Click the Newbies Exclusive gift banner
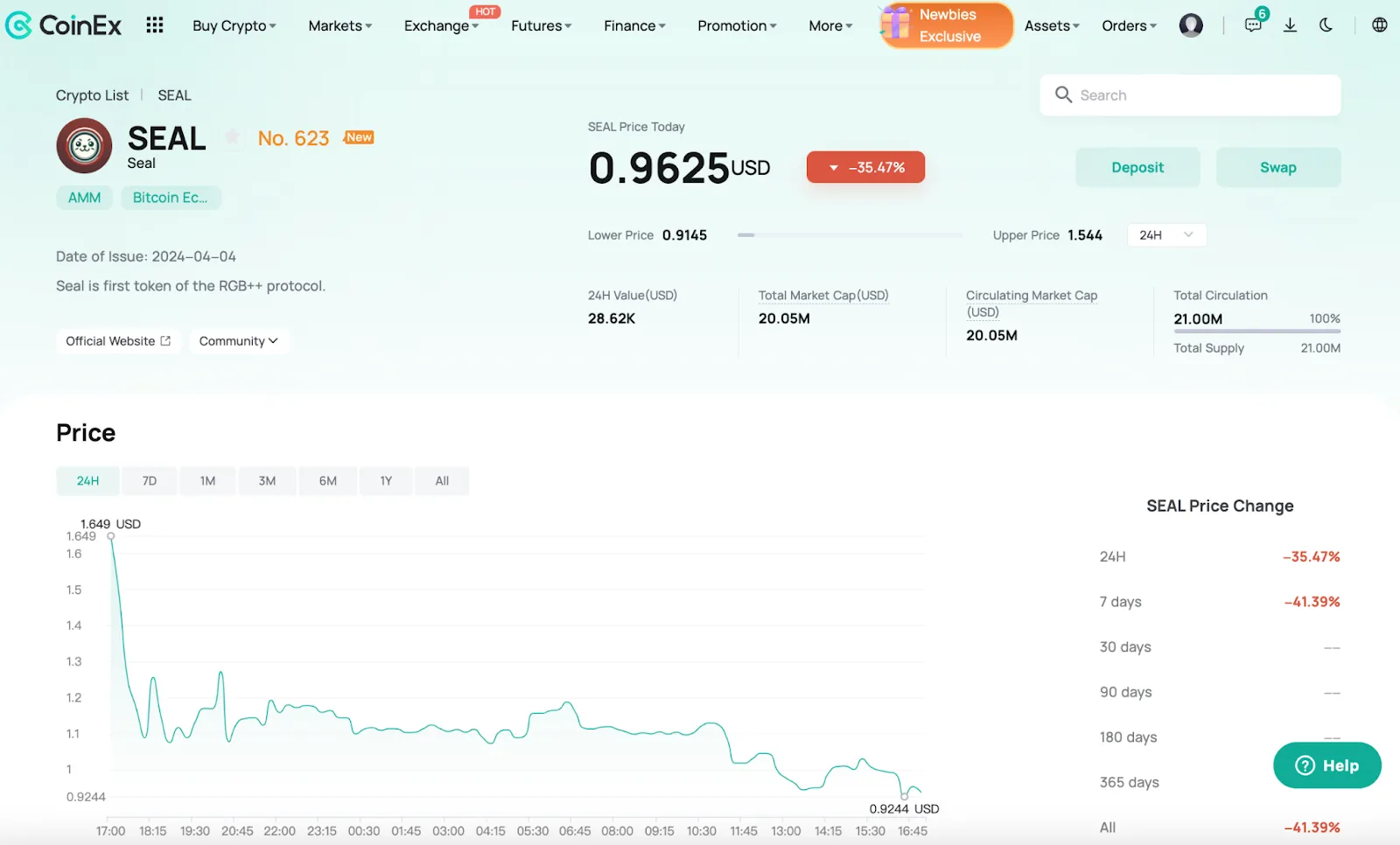The image size is (1400, 845). coord(946,25)
